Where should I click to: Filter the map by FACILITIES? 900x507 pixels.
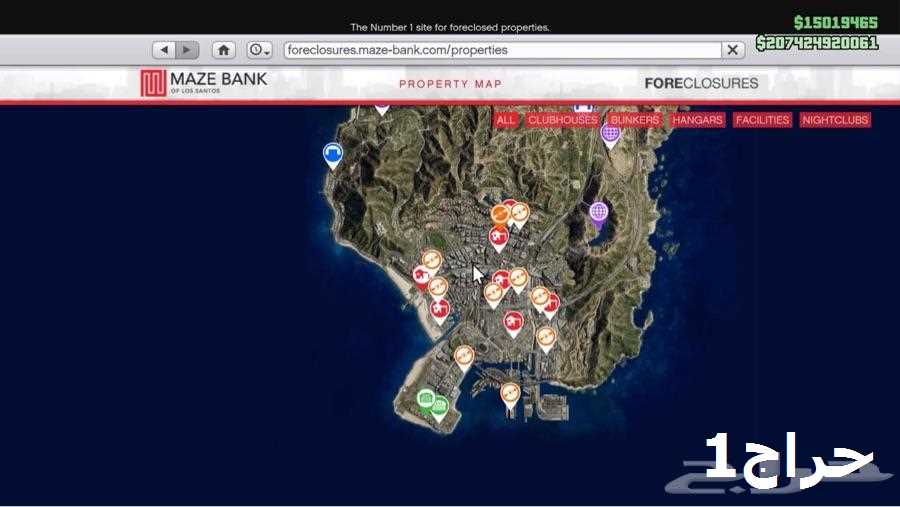click(x=762, y=120)
